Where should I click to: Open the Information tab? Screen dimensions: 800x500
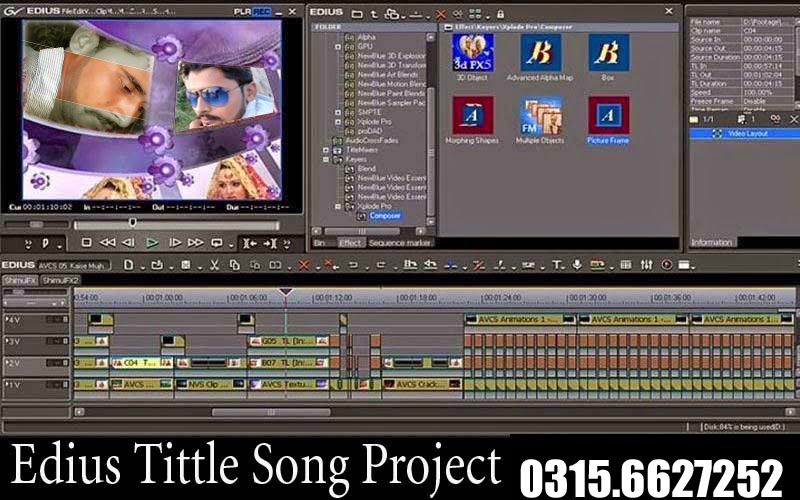point(711,242)
